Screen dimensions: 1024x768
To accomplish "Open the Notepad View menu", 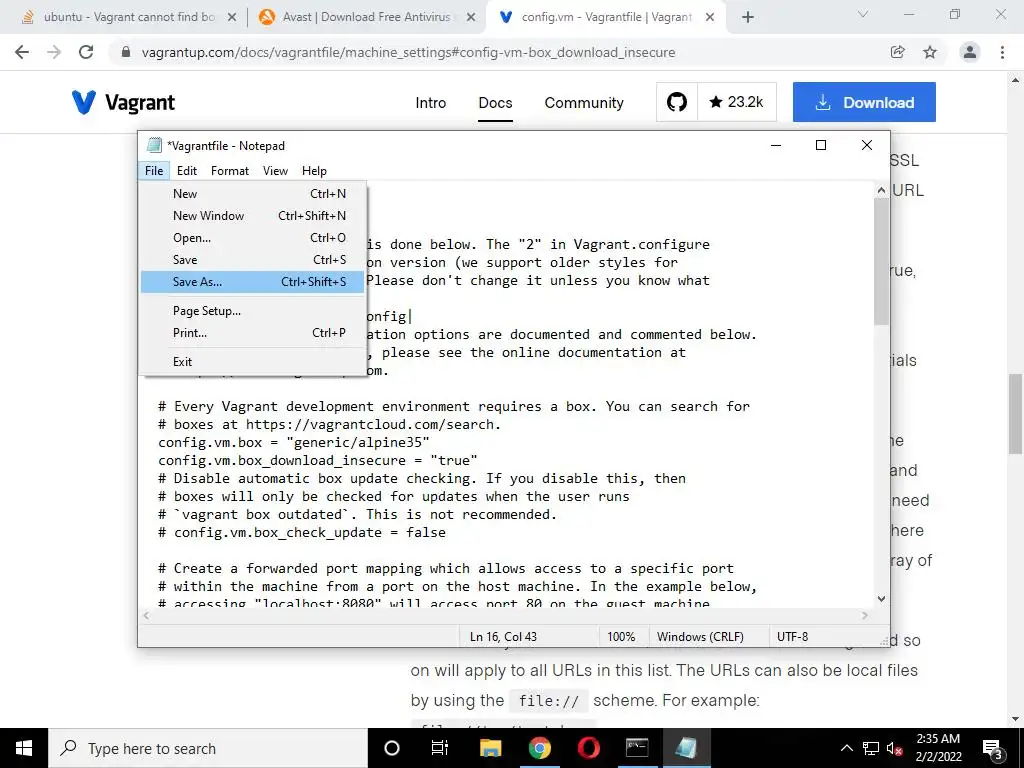I will pyautogui.click(x=276, y=170).
